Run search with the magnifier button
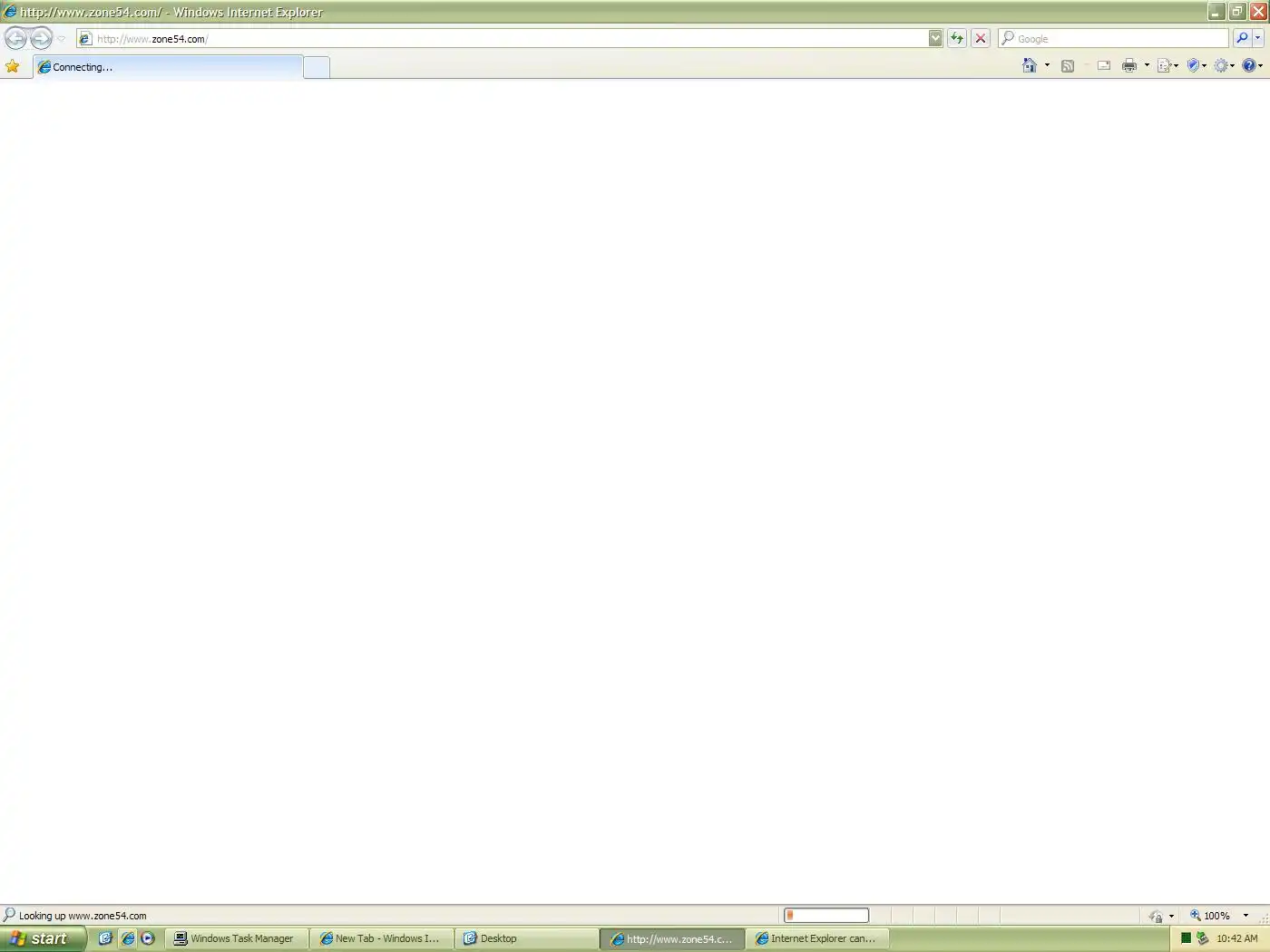 pos(1242,38)
